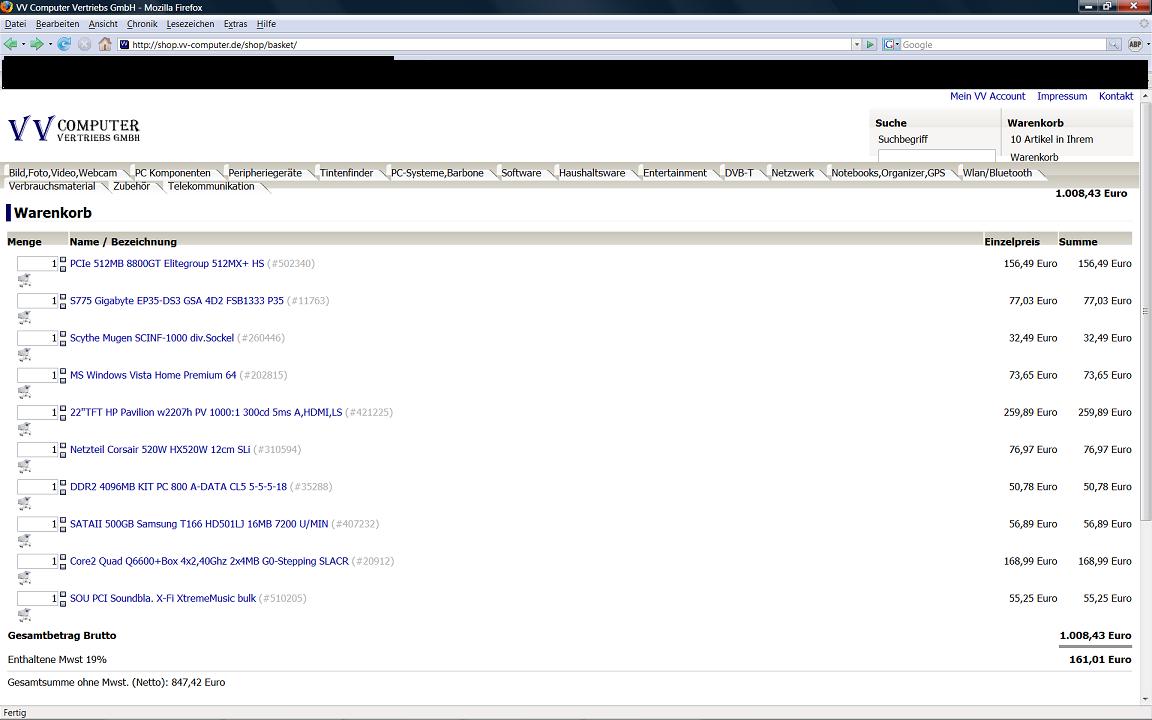Screen dimensions: 1152x720
Task: Select the Bild,Foto,Video,Webcam category tab
Action: coord(63,173)
